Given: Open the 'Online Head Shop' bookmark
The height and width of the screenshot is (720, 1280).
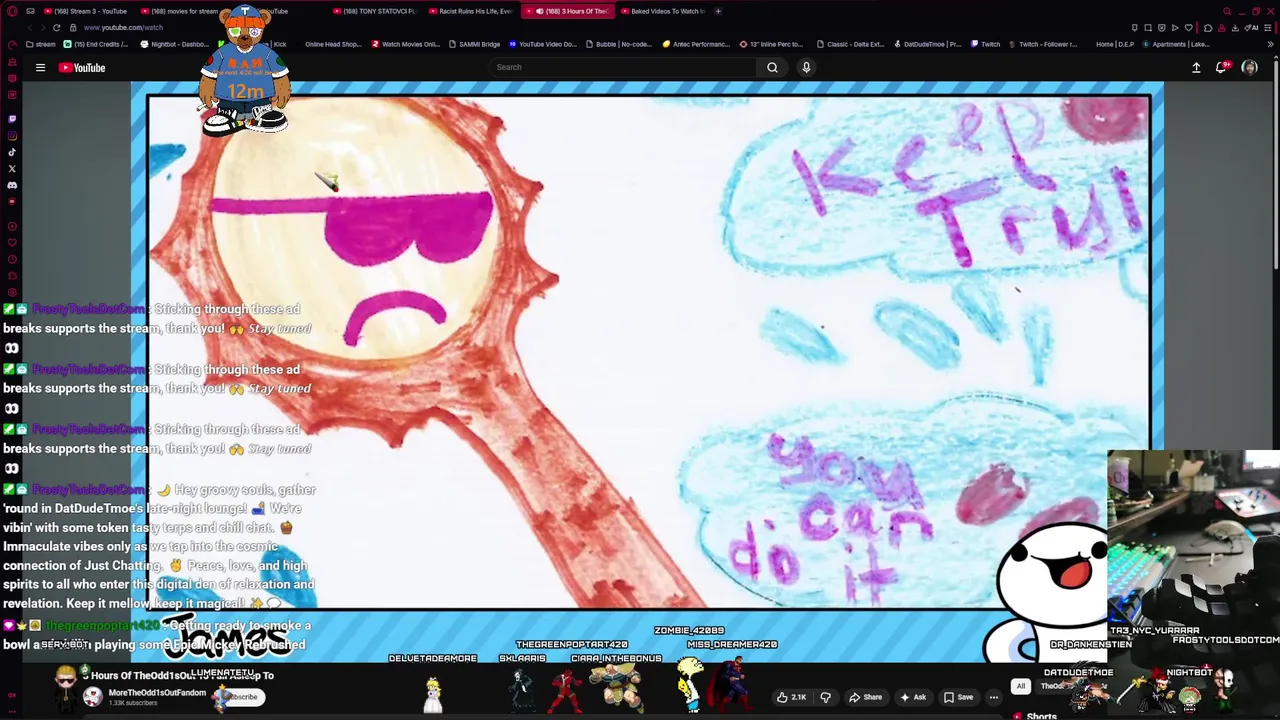Looking at the screenshot, I should point(332,44).
